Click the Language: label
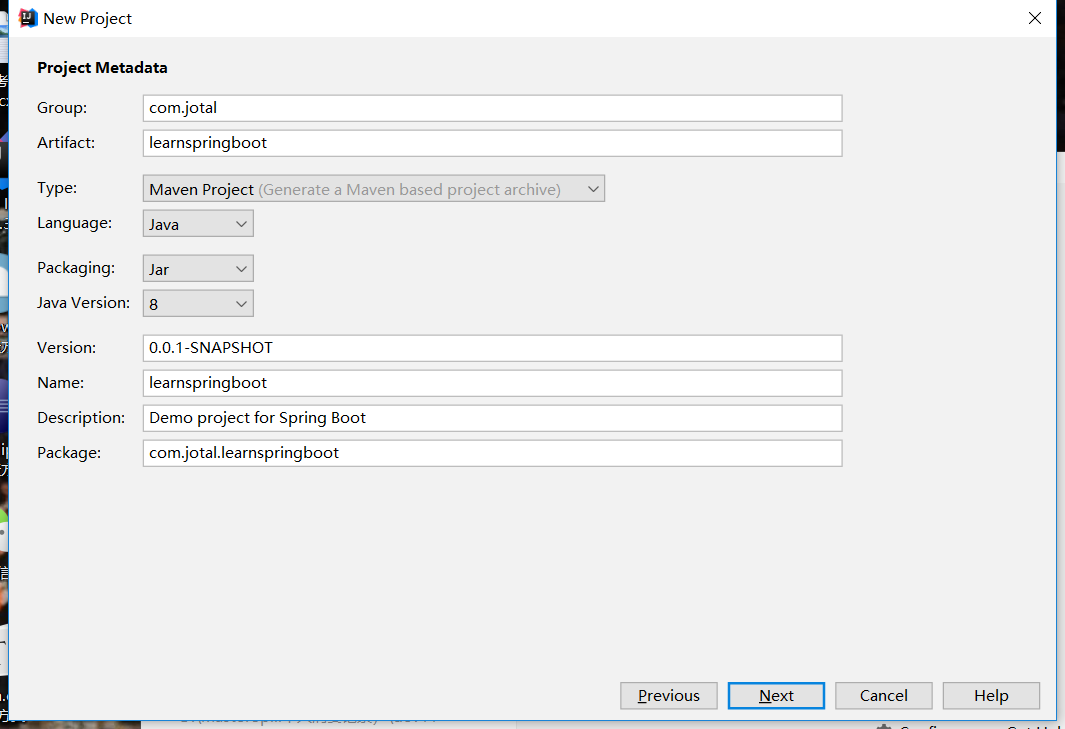 click(74, 223)
